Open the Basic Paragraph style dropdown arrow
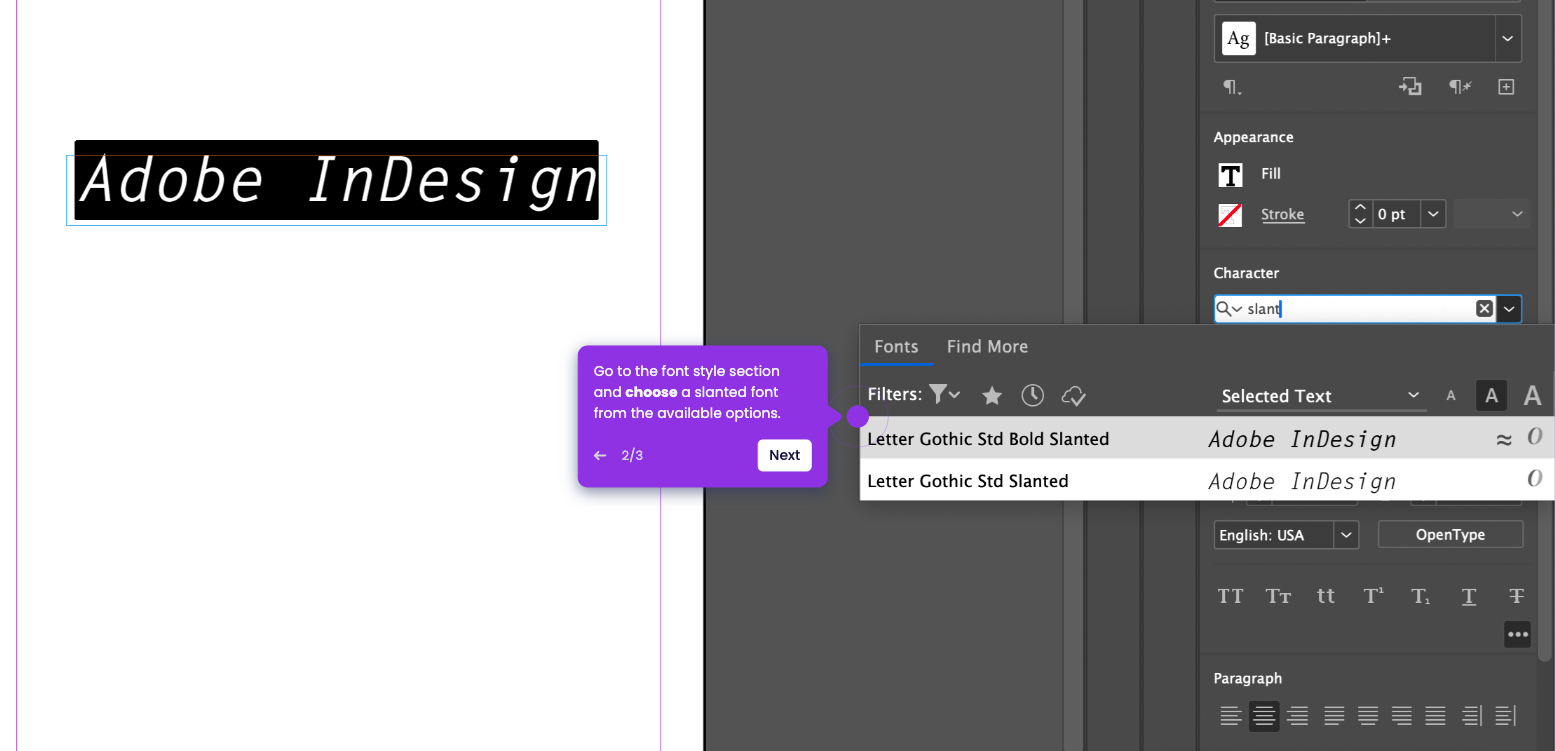Screen dimensions: 1555x751 tap(1508, 39)
